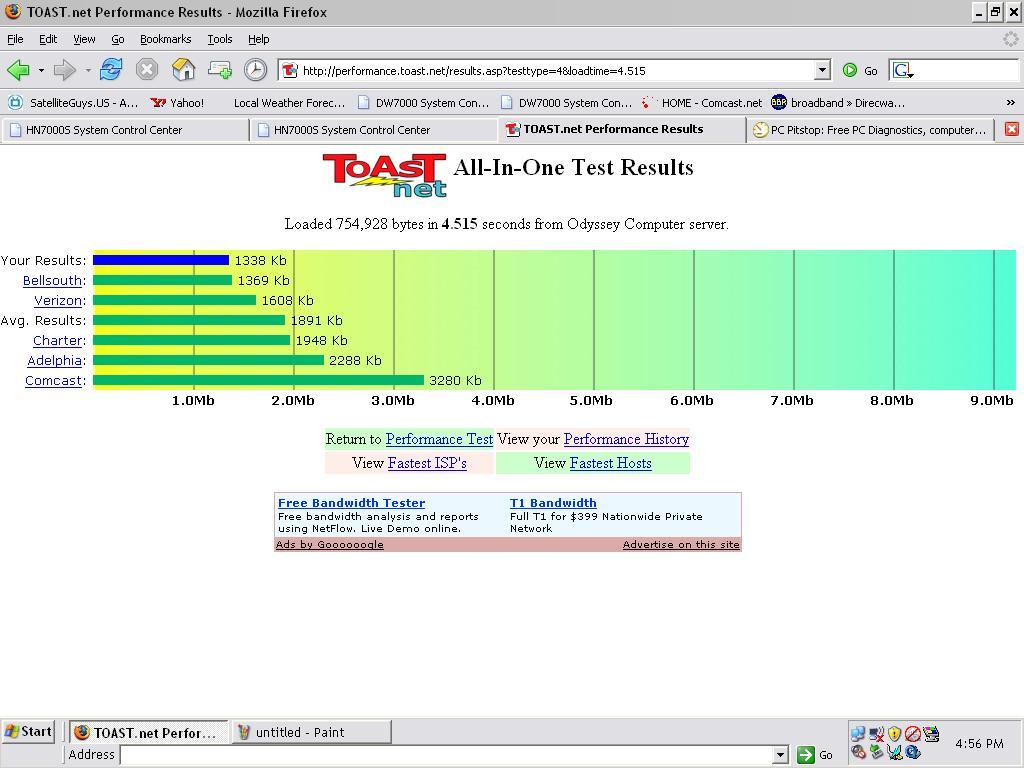Click Advertise on this site link
Viewport: 1024px width, 768px height.
point(681,545)
